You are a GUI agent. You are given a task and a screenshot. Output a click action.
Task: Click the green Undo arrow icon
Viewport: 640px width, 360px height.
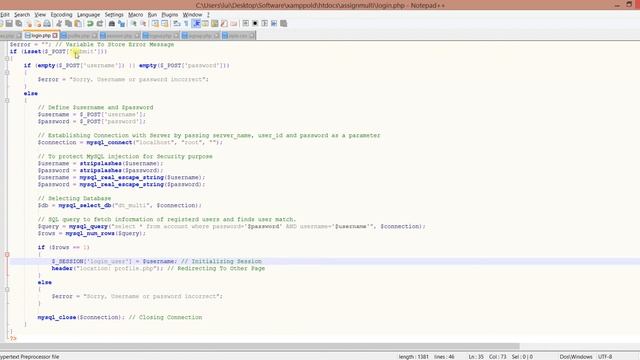pos(90,24)
